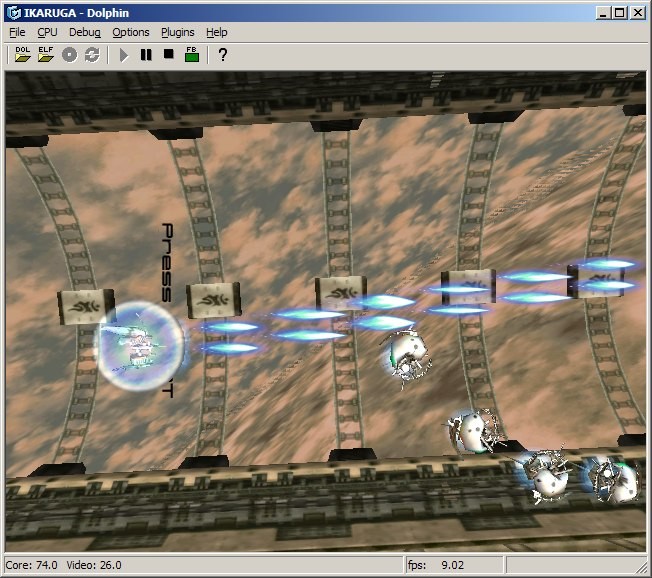Click the Play toolbar button
The image size is (652, 578).
click(123, 55)
